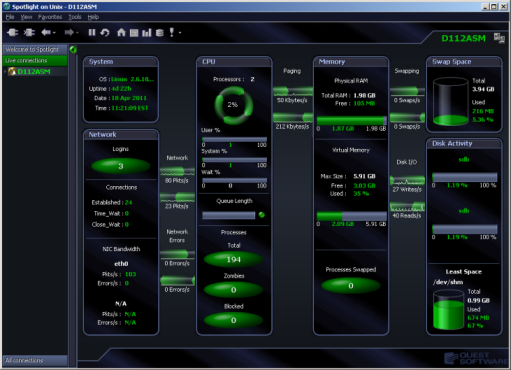This screenshot has height=370, width=511.
Task: Refresh data with the circular arrow icon
Action: coord(105,32)
